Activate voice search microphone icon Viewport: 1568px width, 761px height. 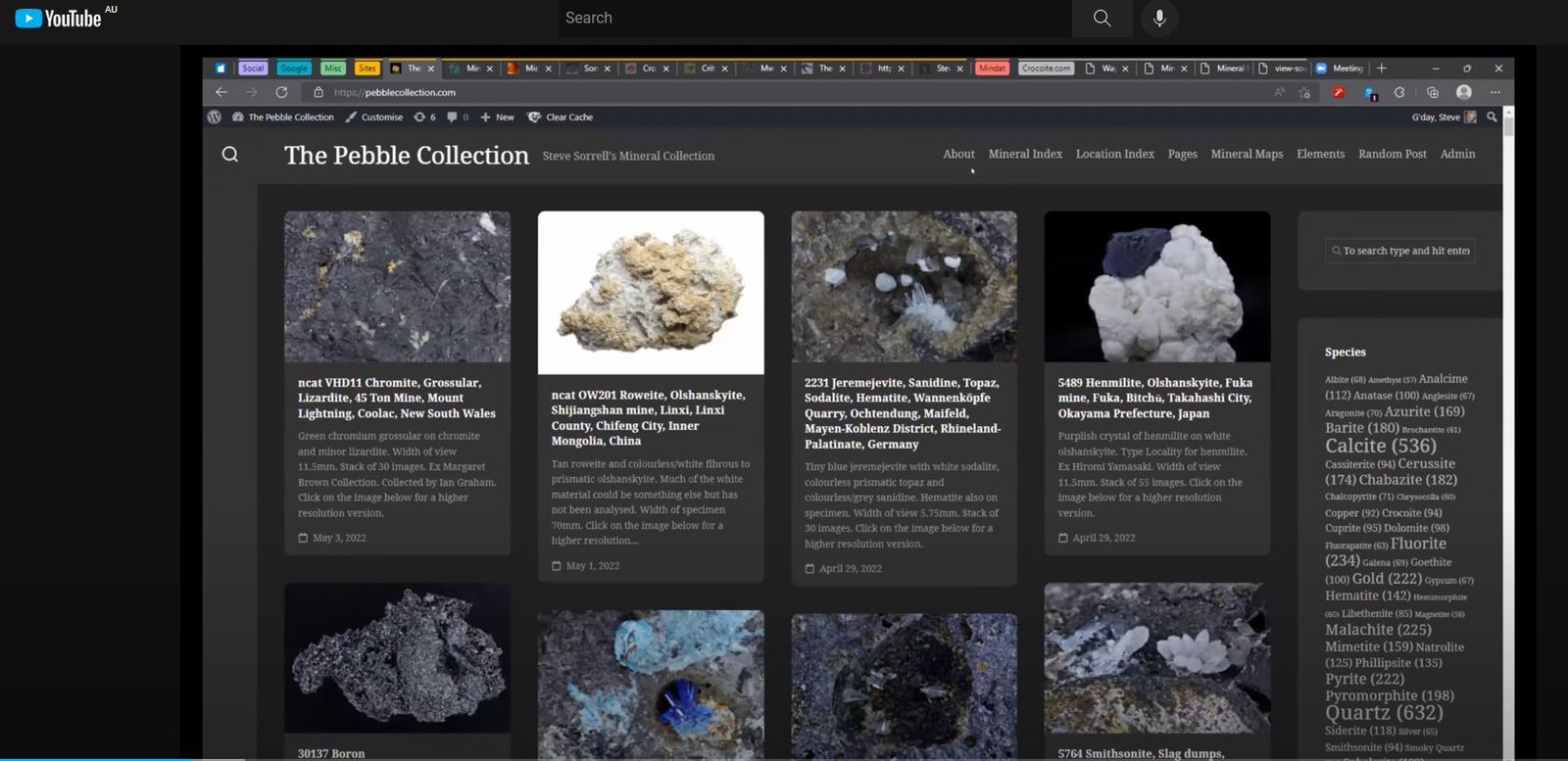[x=1159, y=18]
